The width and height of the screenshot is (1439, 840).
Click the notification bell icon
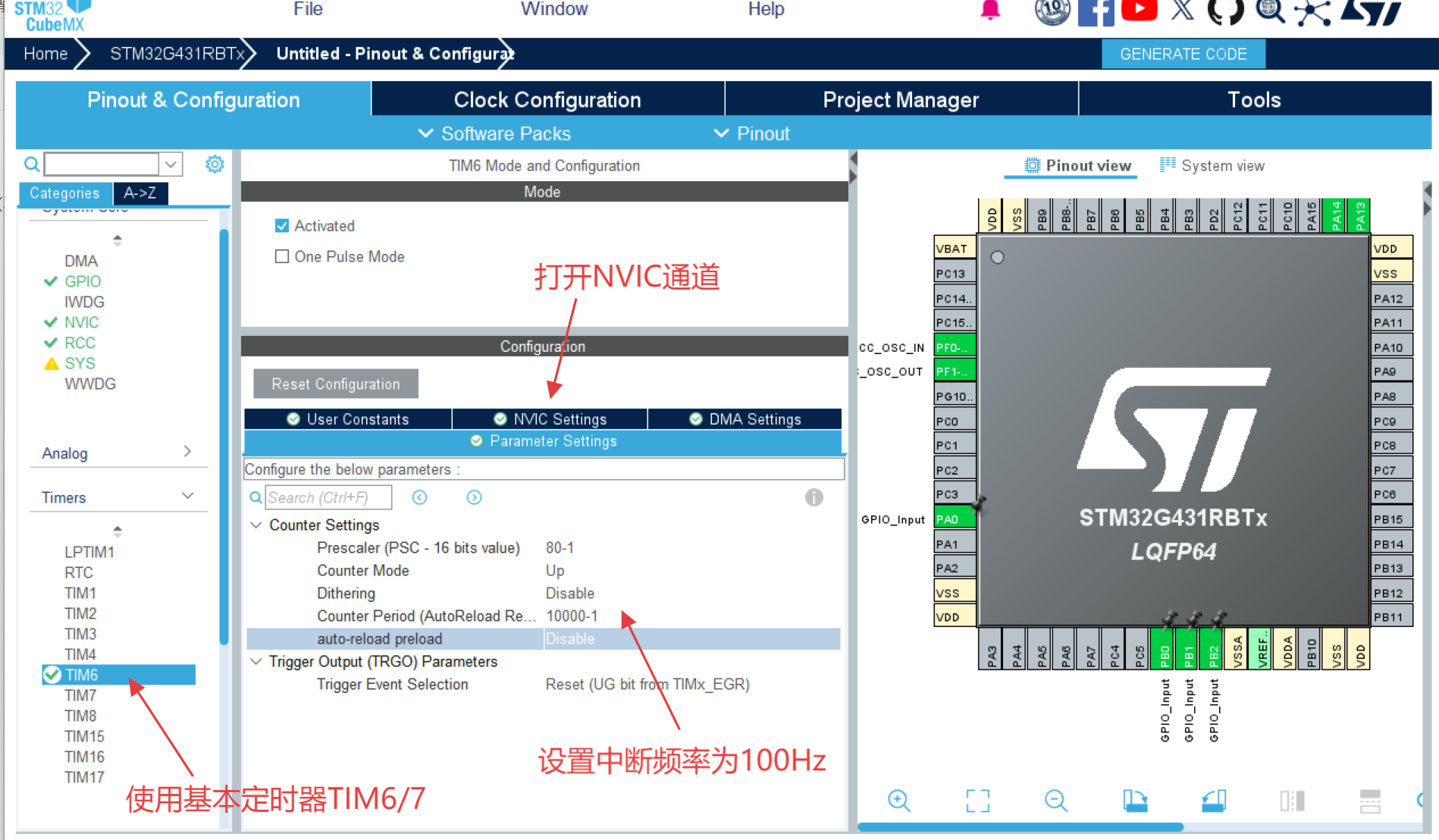point(990,10)
